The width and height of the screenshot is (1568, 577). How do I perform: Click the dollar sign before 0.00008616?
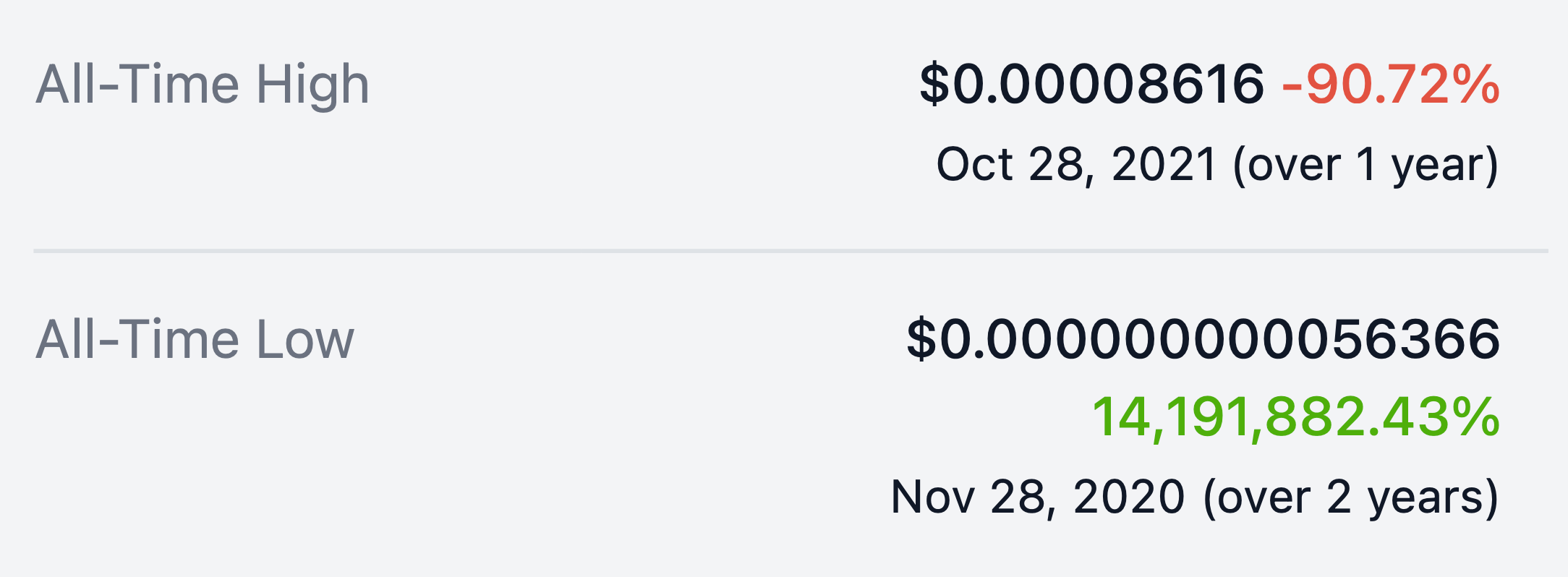tap(934, 85)
